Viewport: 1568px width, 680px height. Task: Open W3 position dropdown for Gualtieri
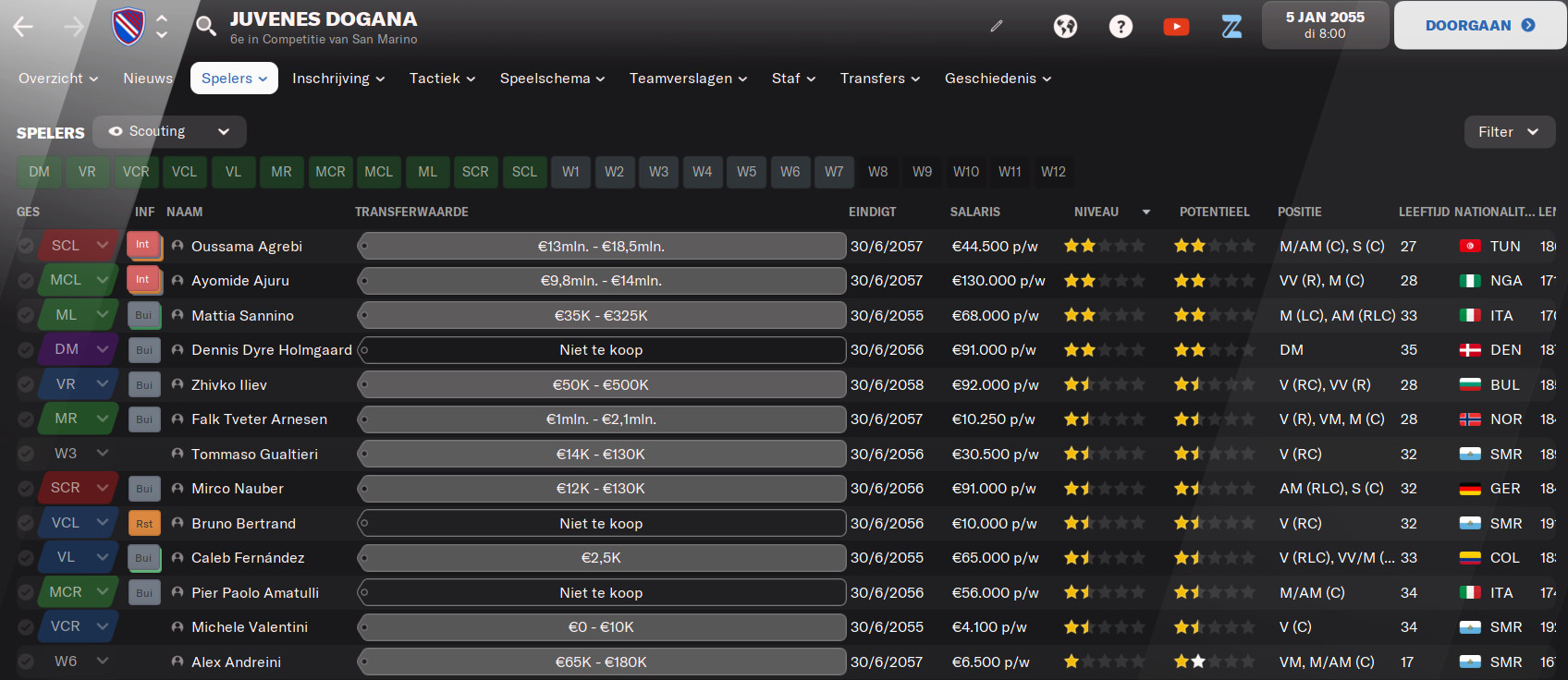point(80,454)
